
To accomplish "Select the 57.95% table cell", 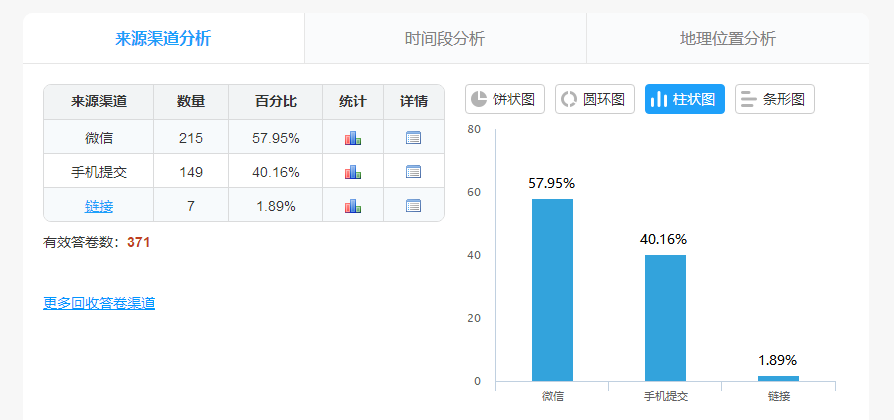I will (275, 137).
